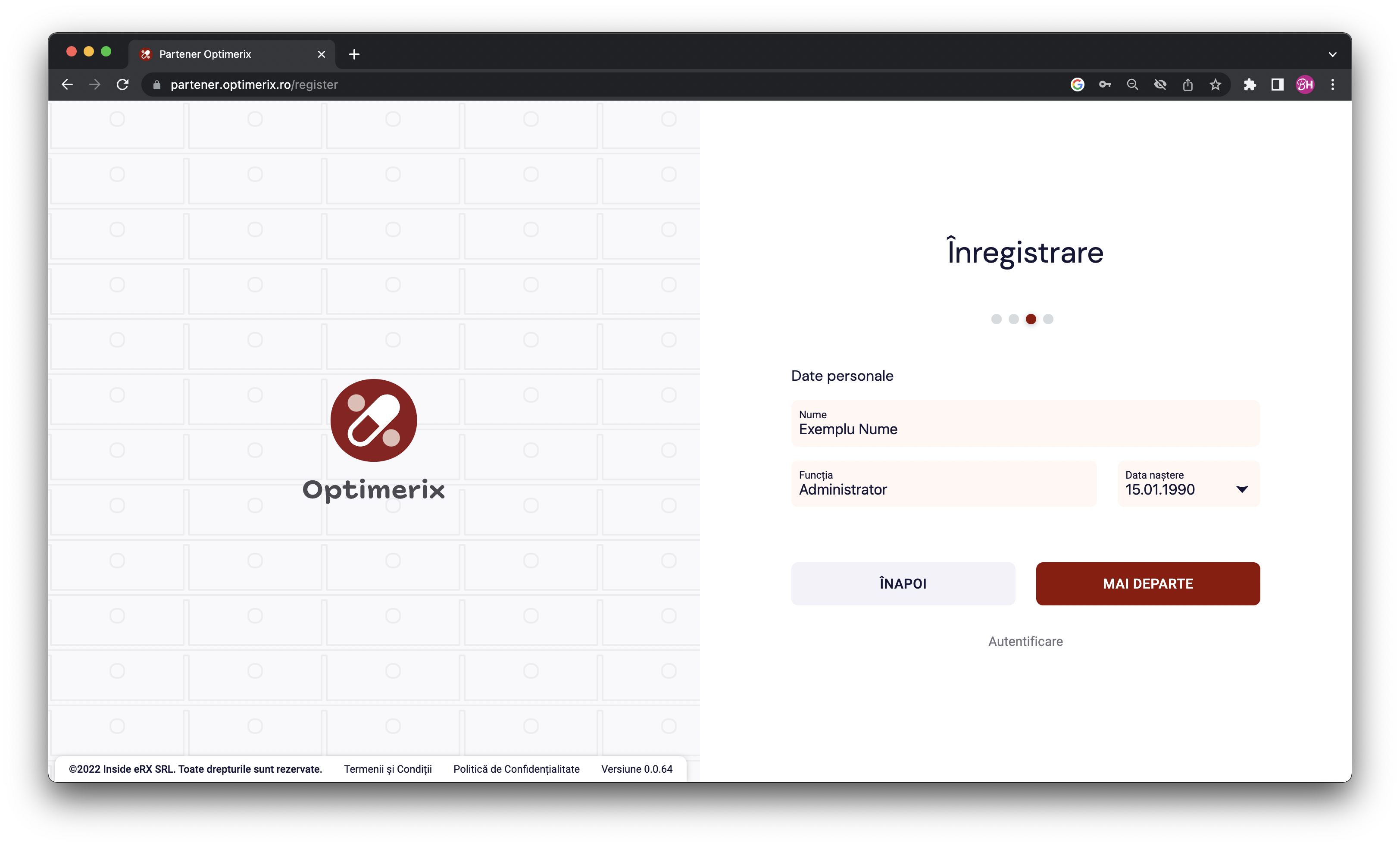Click the zoom magnifier icon
This screenshot has height=846, width=1400.
point(1132,85)
